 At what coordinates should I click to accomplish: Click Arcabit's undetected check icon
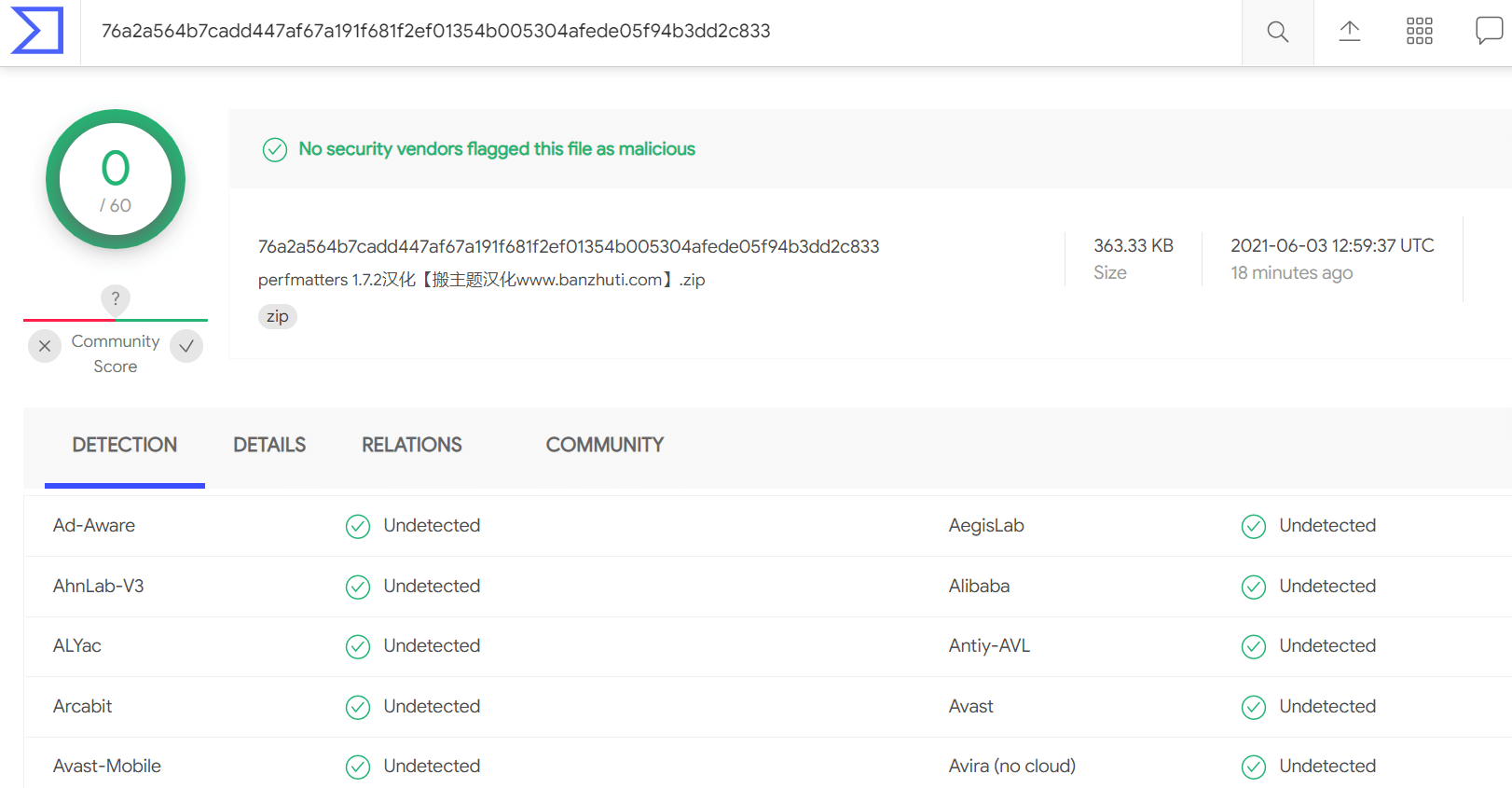358,707
